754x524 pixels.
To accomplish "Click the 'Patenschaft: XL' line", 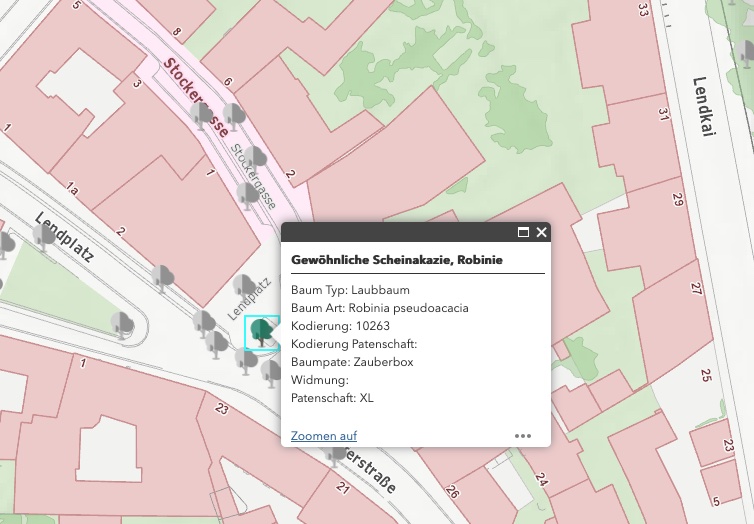I will coord(332,398).
